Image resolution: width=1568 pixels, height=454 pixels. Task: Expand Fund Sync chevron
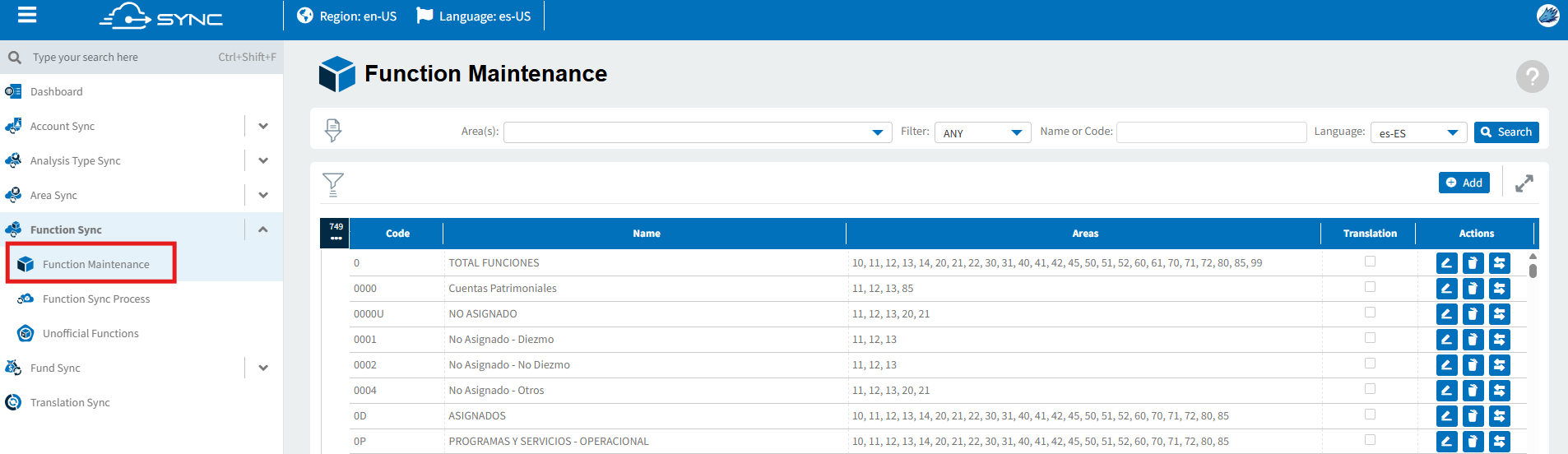pos(263,368)
